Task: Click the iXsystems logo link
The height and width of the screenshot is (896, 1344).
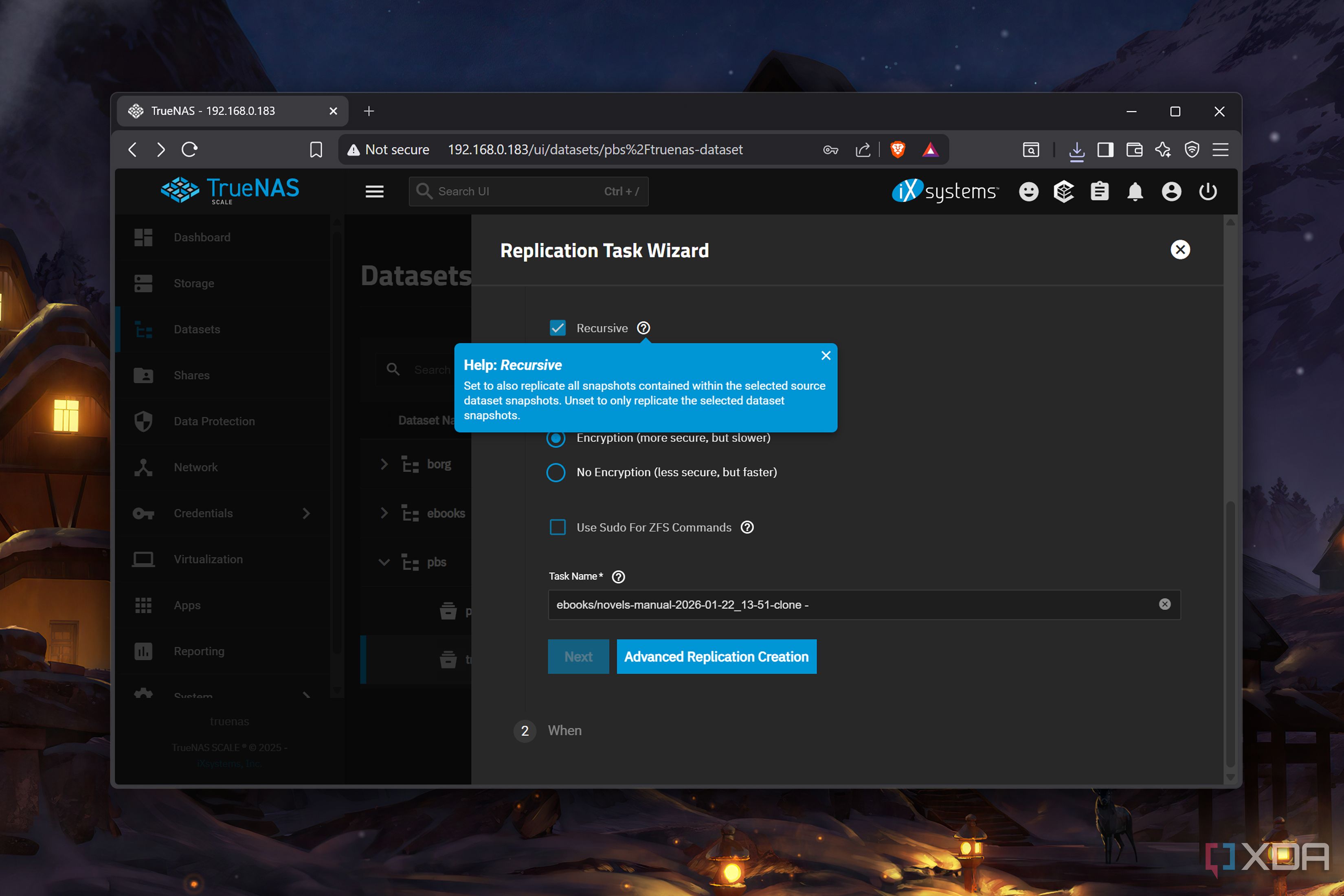Action: (945, 191)
